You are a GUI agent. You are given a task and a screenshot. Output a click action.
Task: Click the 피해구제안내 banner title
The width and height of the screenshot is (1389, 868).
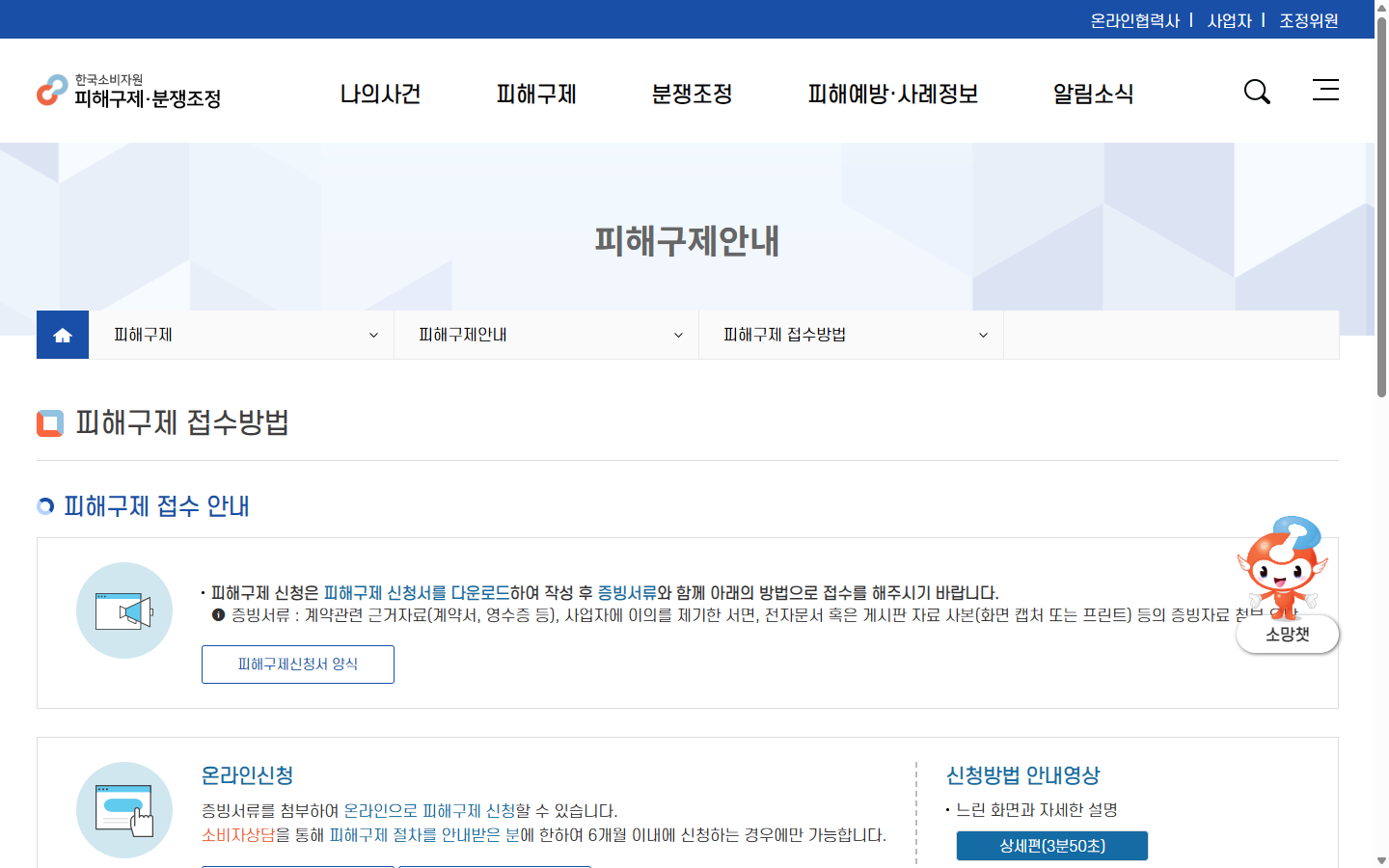click(x=687, y=241)
